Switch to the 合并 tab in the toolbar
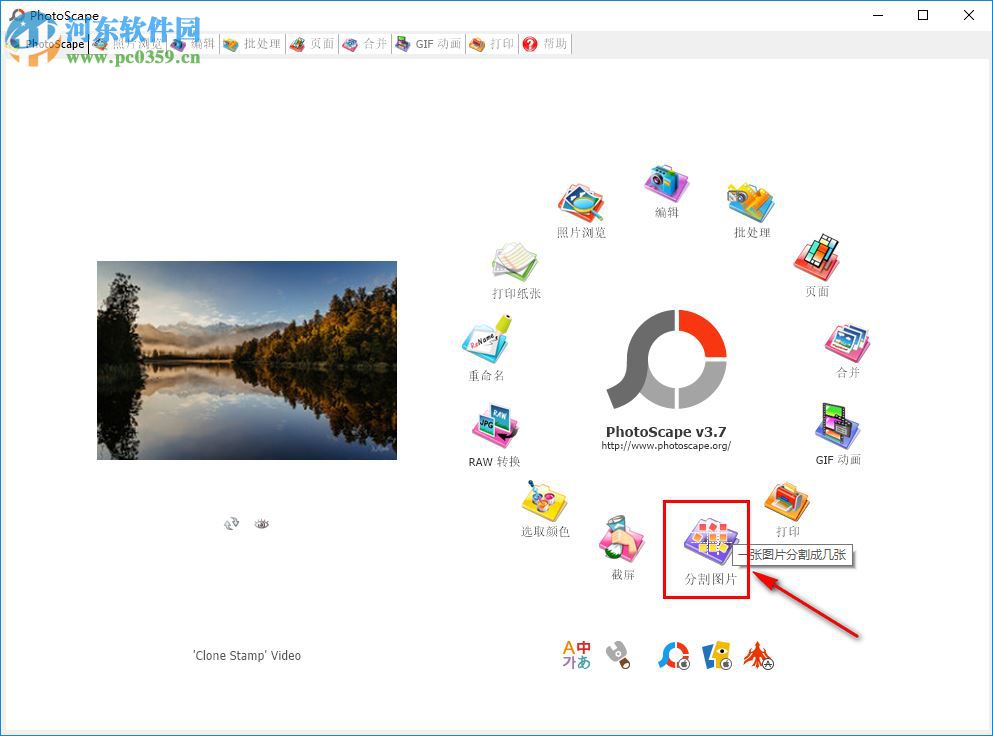Screen dimensions: 993x736 [365, 44]
